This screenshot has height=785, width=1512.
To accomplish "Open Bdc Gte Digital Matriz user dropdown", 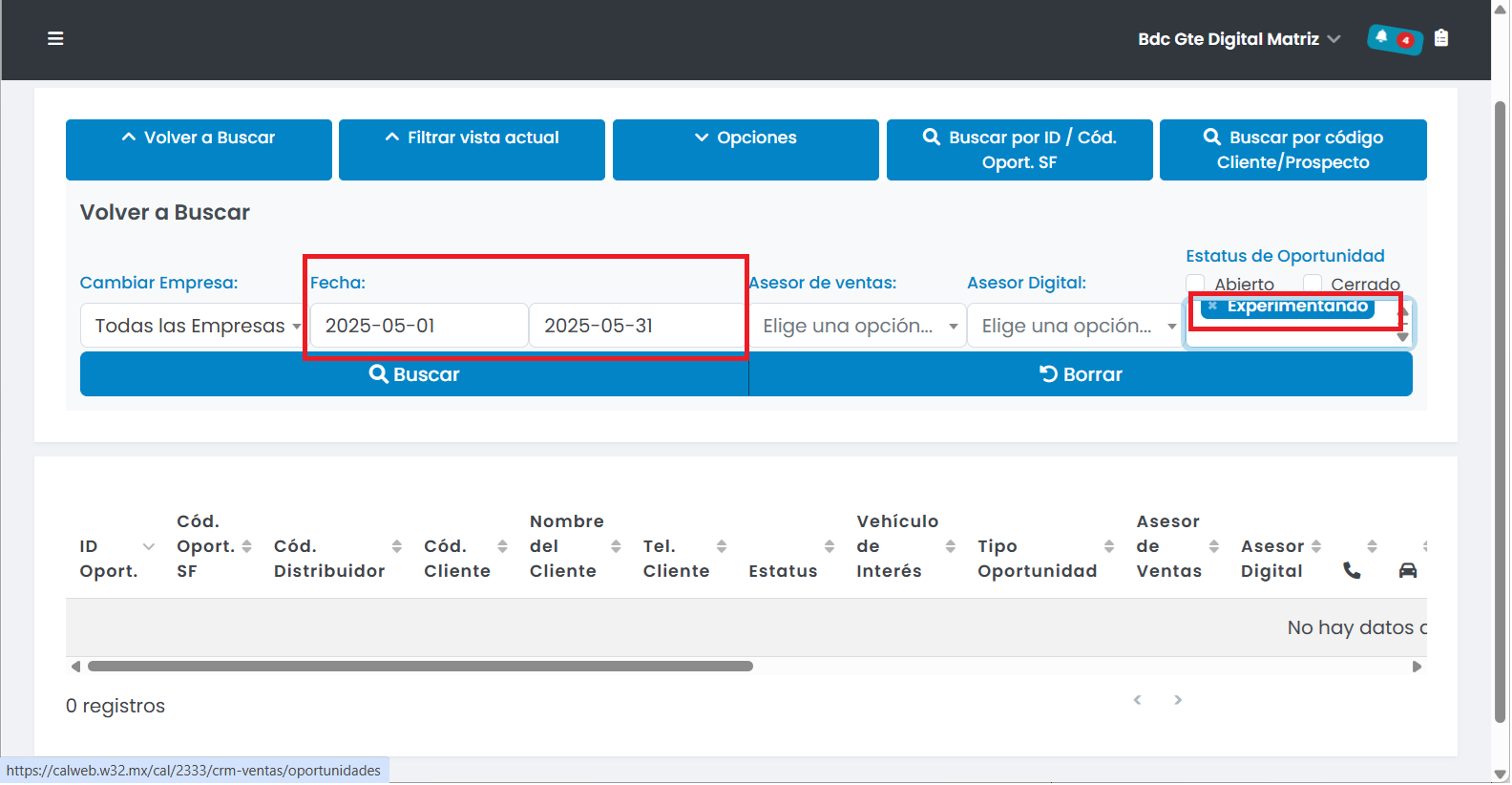I will click(1239, 39).
